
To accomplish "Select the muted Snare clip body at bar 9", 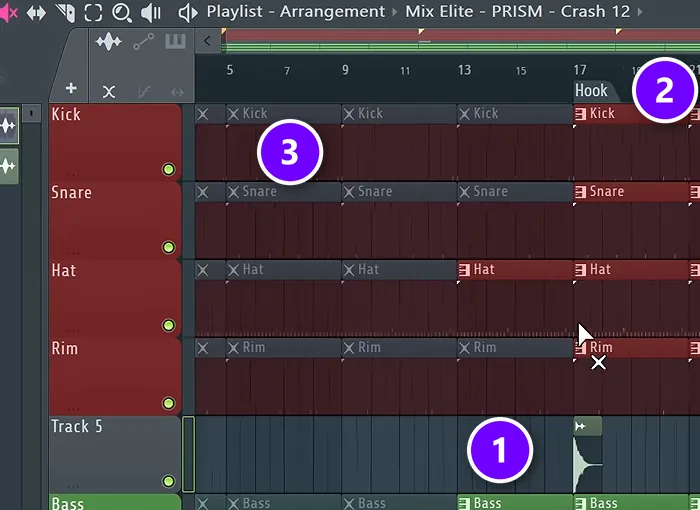I will [399, 230].
